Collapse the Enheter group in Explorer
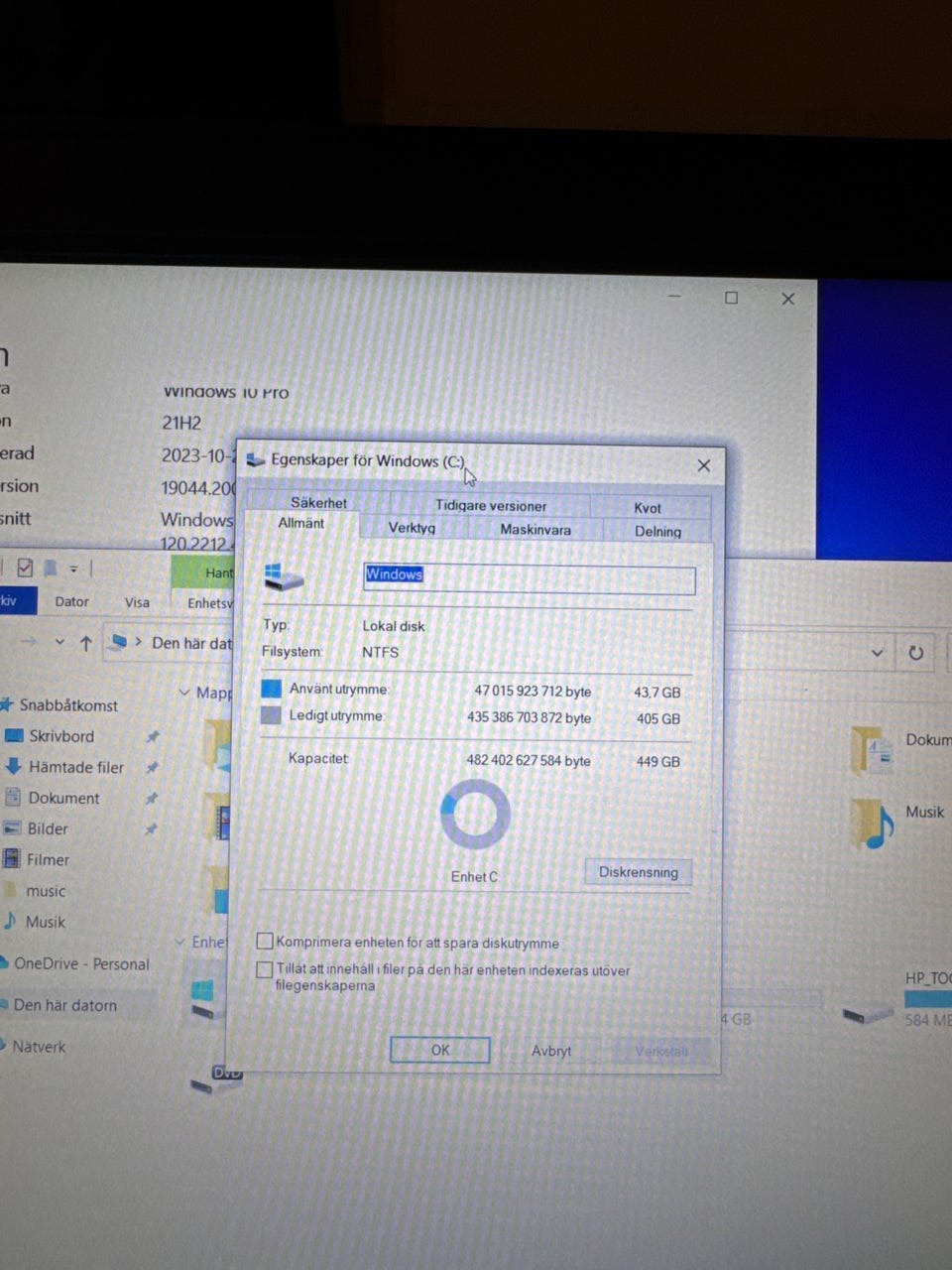 coord(180,942)
